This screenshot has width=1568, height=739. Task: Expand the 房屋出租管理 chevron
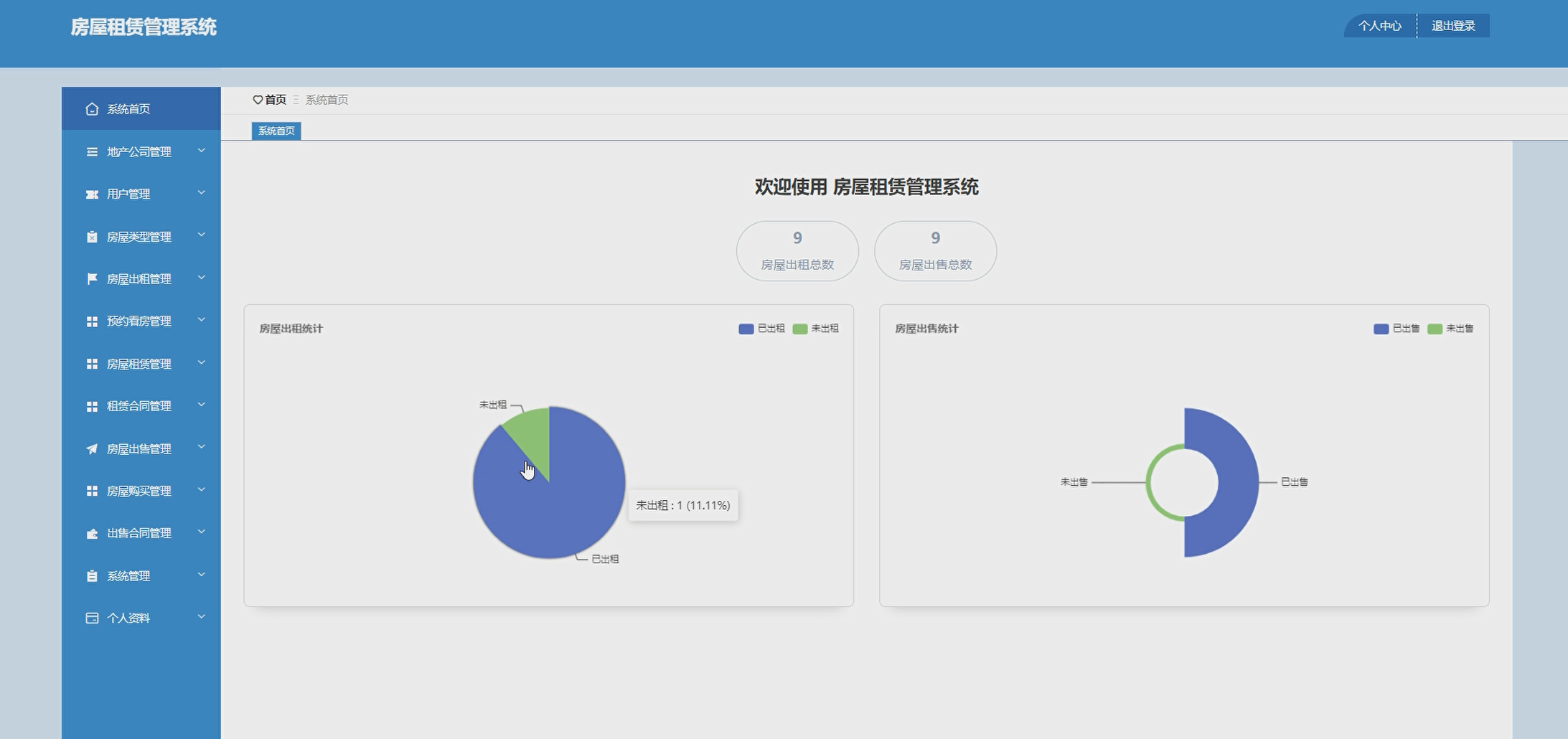pos(202,278)
